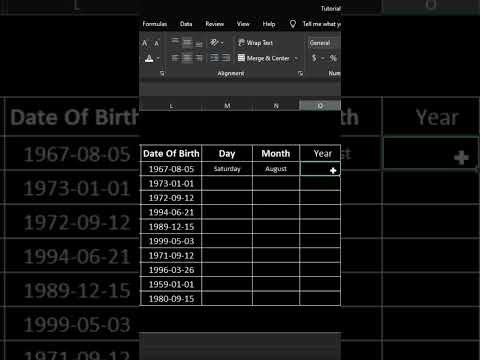Expand the Accounting format dropdown arrow
This screenshot has height=360, width=480.
(323, 58)
